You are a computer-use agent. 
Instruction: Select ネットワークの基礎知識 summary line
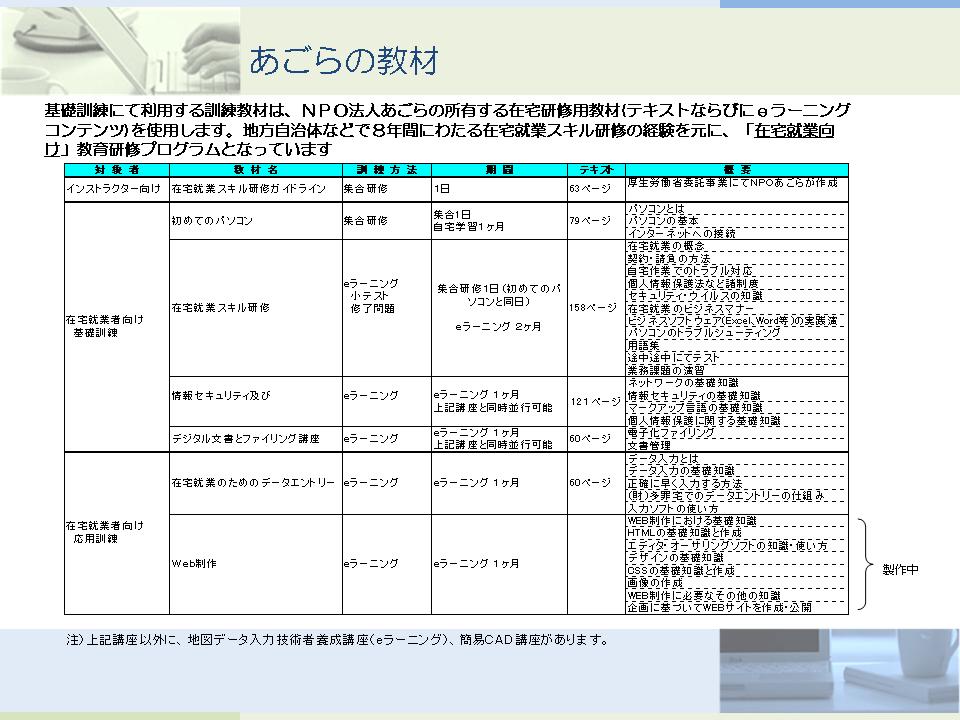click(x=683, y=383)
